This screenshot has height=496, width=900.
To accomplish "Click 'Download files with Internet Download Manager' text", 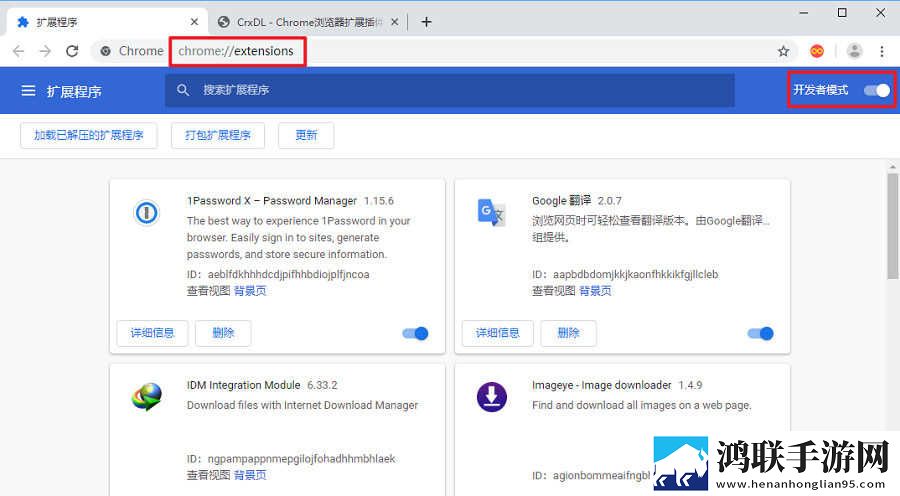I will pos(302,405).
